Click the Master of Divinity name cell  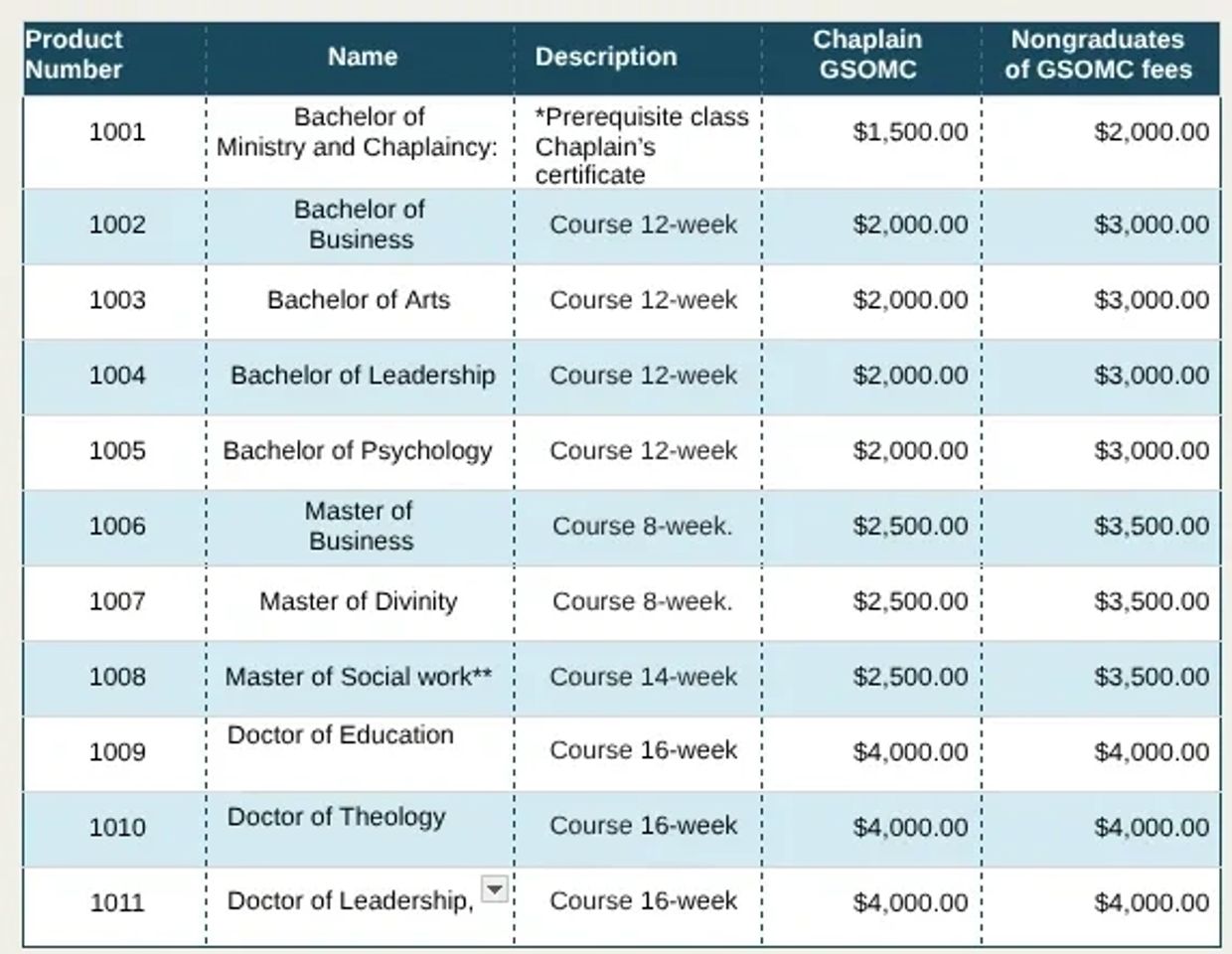(x=358, y=601)
